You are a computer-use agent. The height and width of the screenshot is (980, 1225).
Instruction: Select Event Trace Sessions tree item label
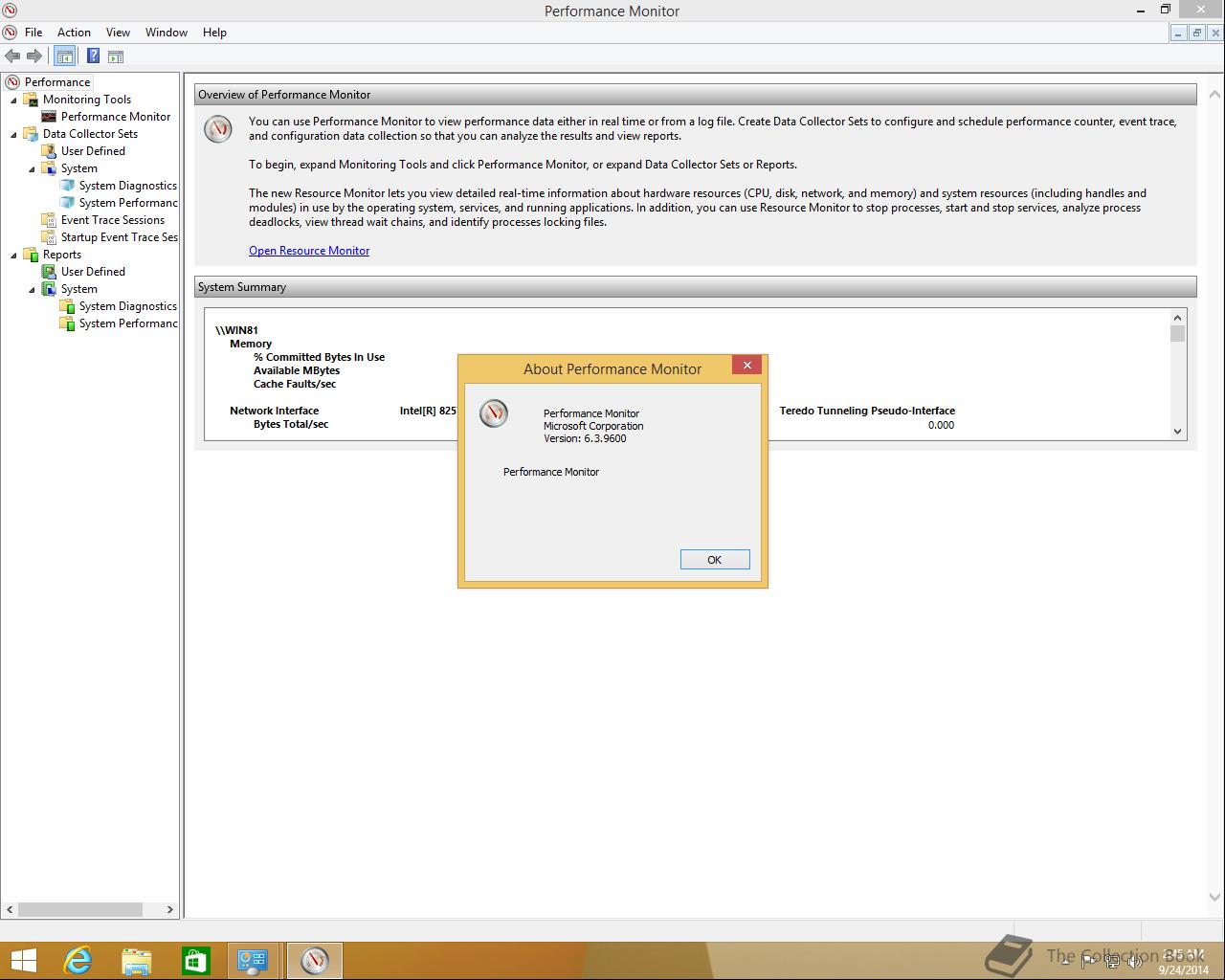[113, 220]
